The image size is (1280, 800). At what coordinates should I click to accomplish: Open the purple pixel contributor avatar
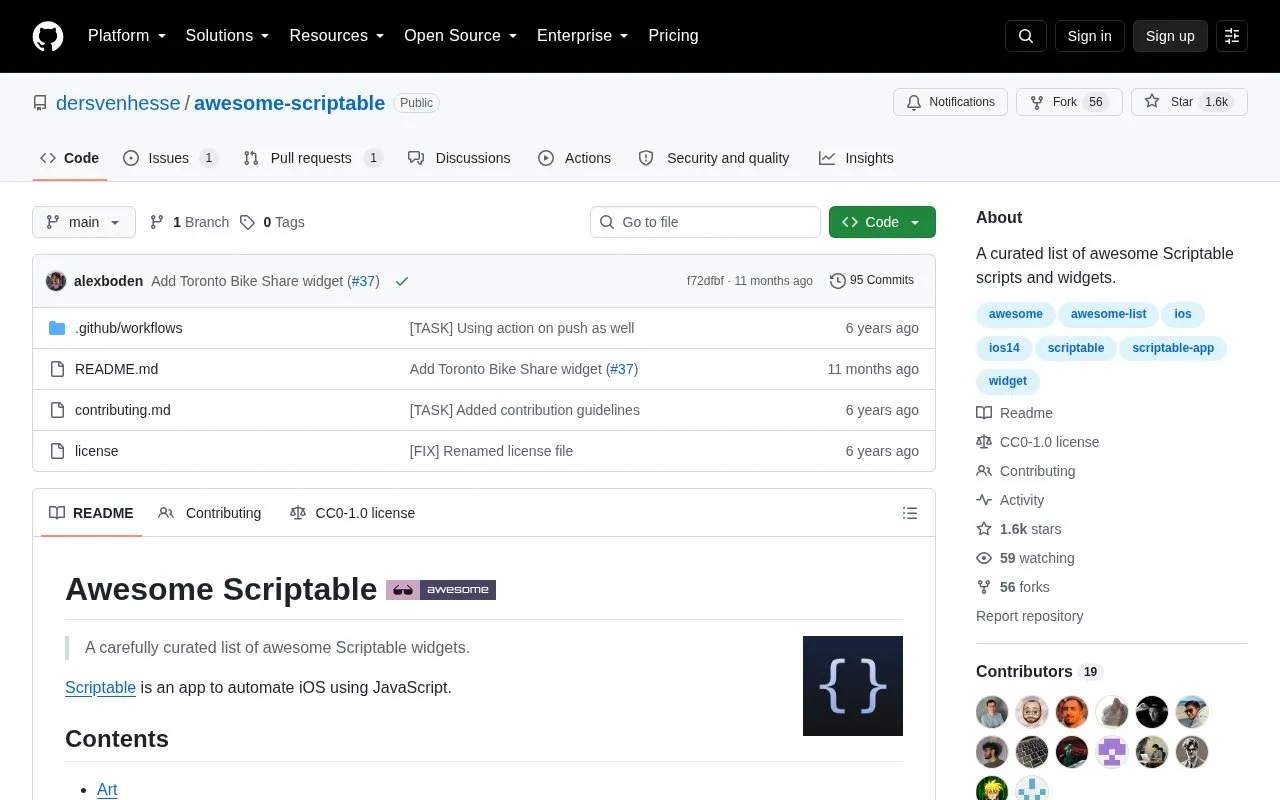click(x=1112, y=752)
